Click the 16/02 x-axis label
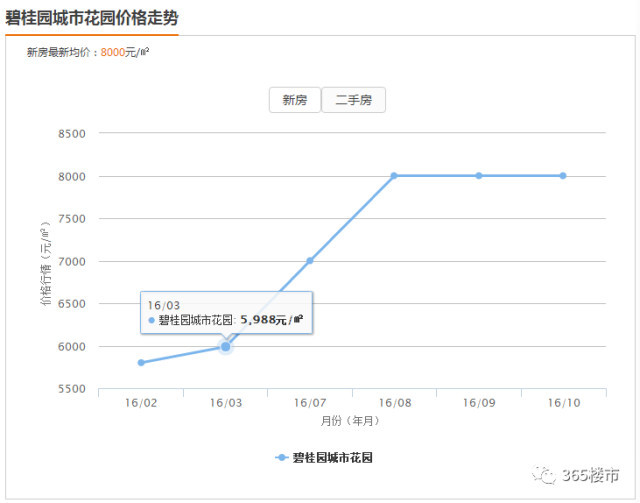 point(141,403)
